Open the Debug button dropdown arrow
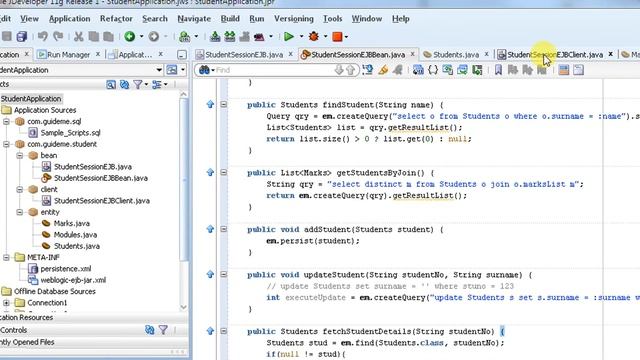The image size is (640, 360). (x=325, y=37)
